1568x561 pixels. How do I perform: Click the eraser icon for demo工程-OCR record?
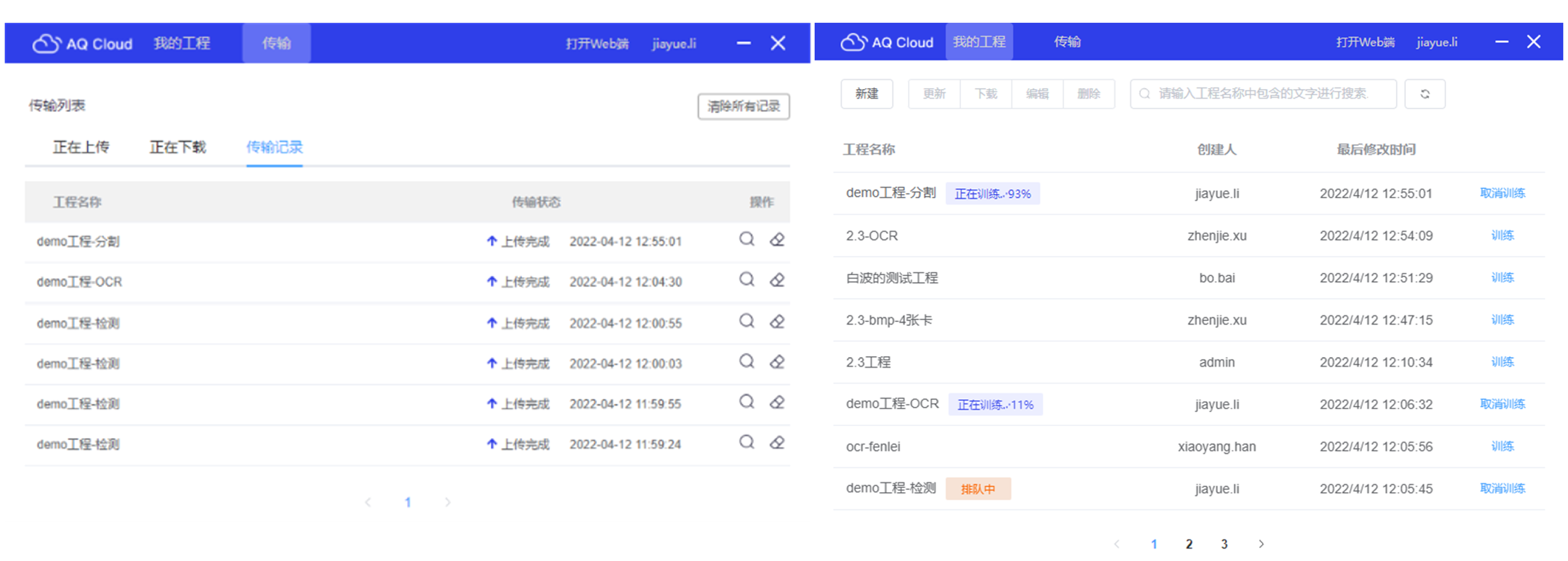[777, 280]
